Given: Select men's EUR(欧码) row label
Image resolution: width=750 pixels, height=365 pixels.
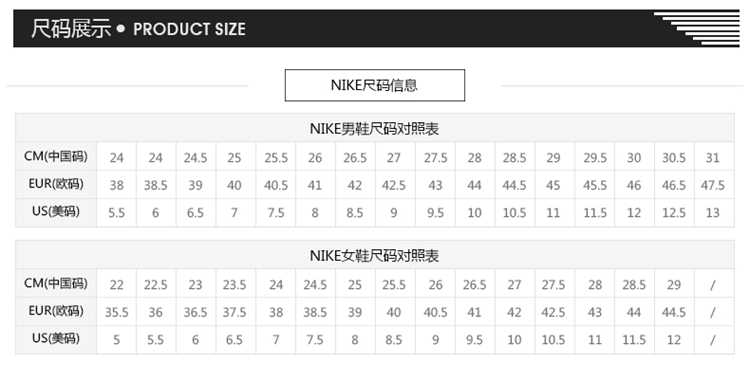Looking at the screenshot, I should coord(56,184).
